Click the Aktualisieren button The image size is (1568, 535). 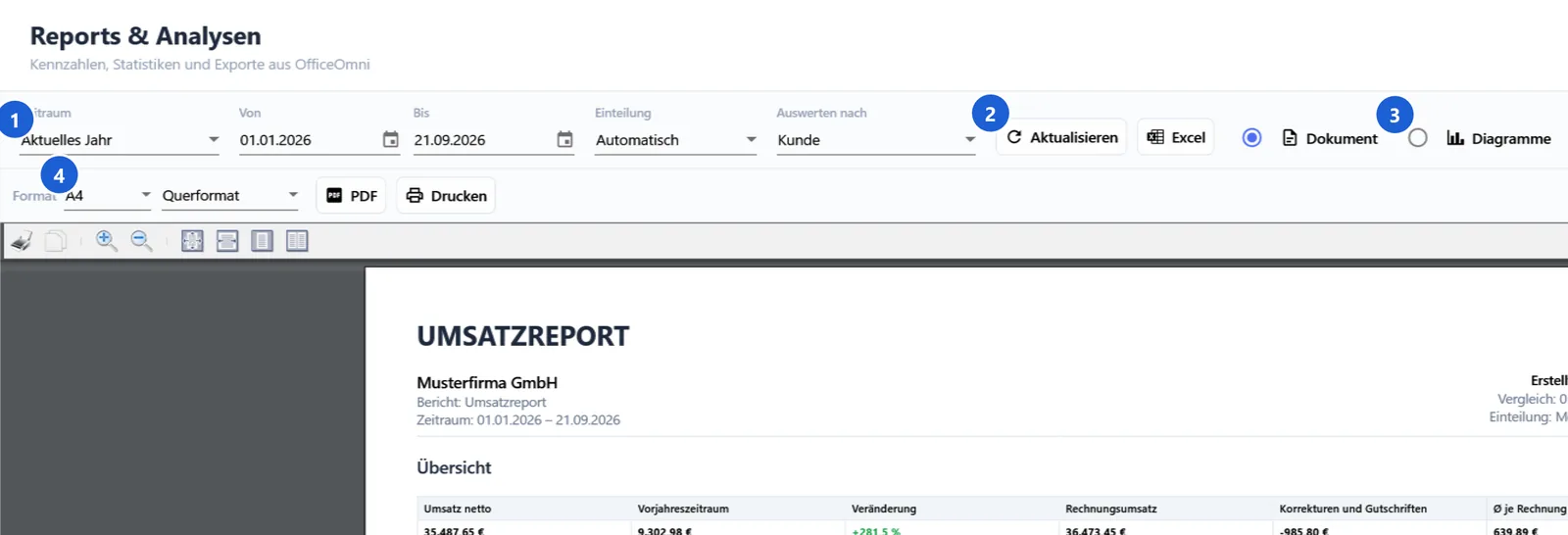[x=1061, y=137]
